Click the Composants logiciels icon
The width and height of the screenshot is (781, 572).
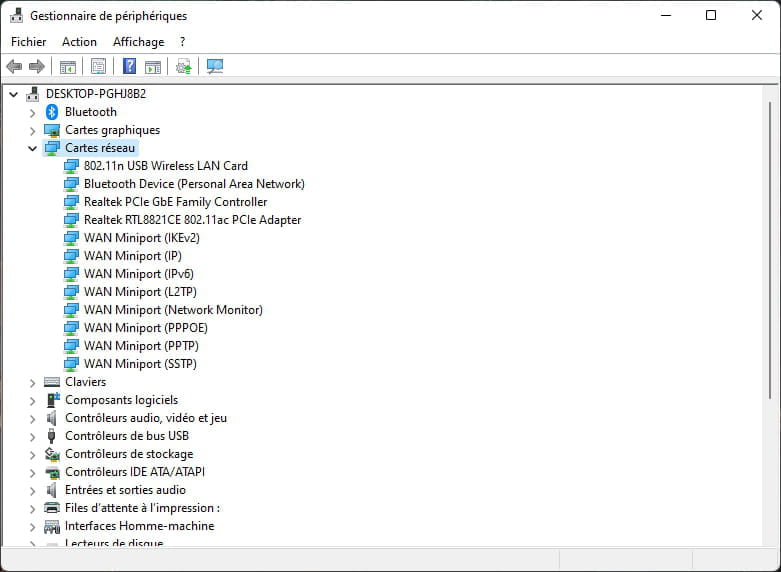(52, 400)
